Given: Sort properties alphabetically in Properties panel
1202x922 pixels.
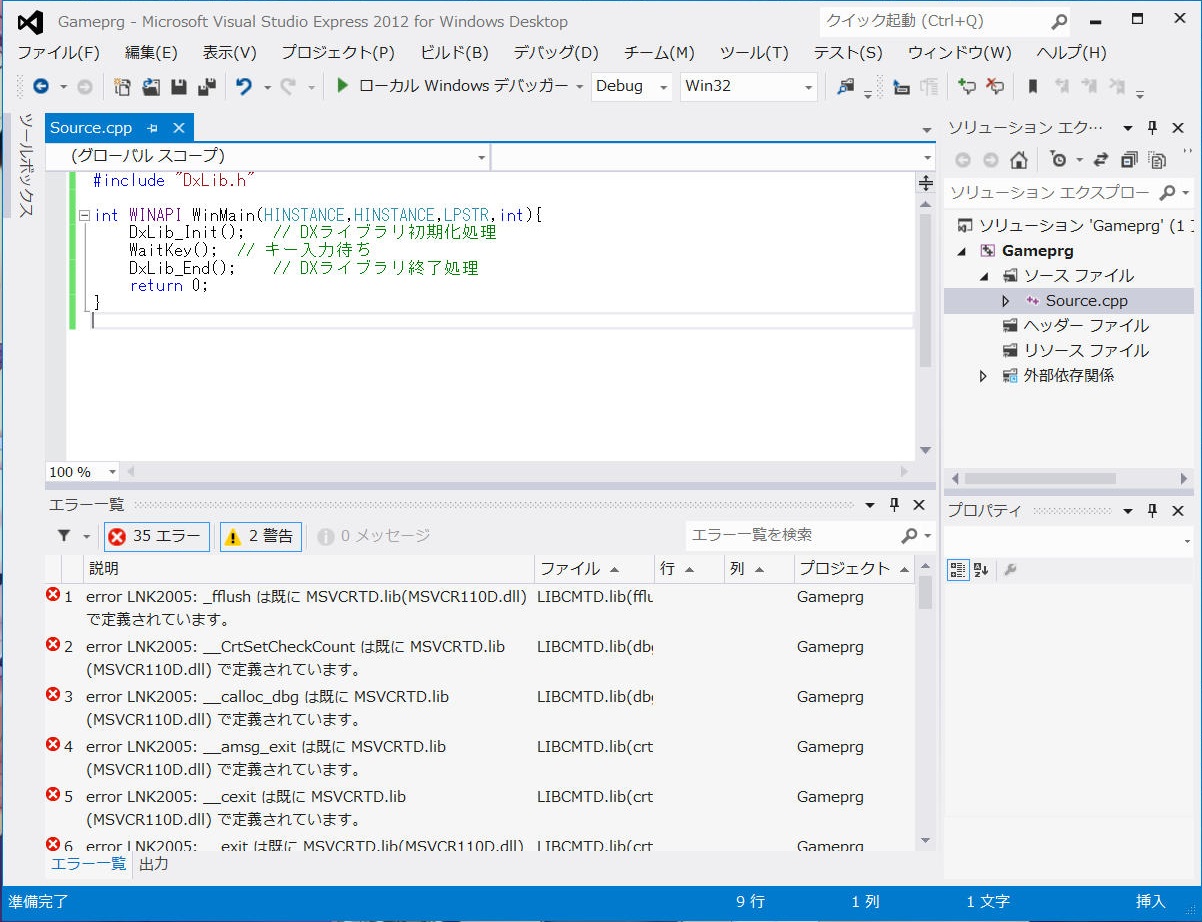Looking at the screenshot, I should click(x=980, y=570).
